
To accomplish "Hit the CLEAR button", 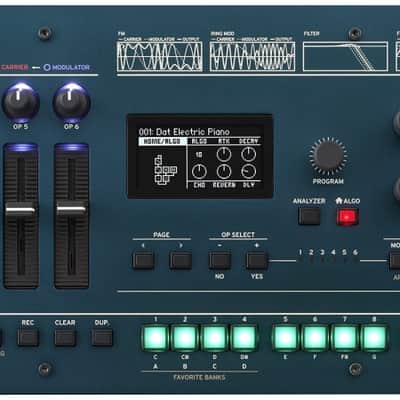I will (65, 337).
